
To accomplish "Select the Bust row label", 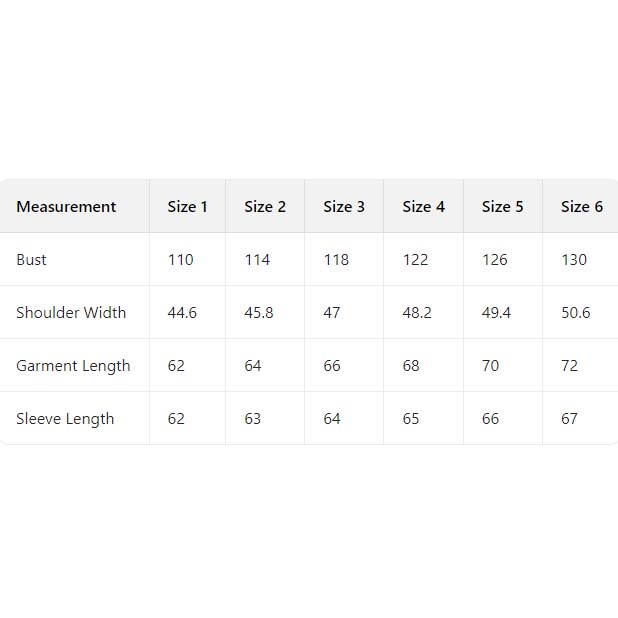I will point(31,260).
